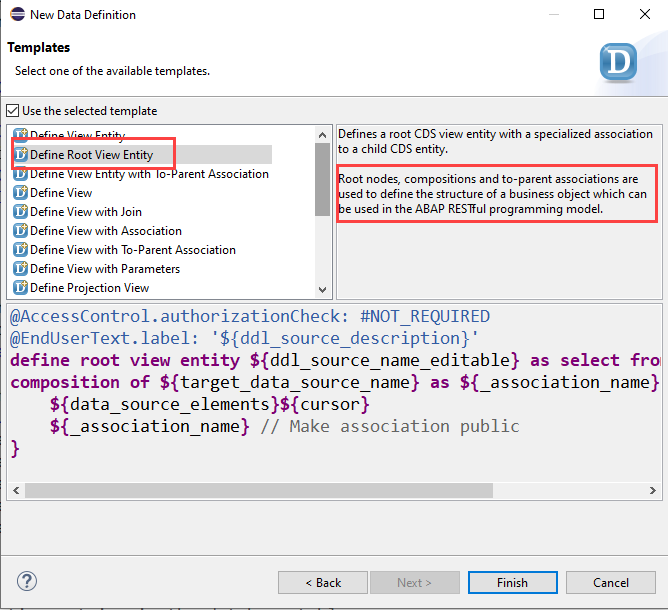Close the New Data Definition window

click(x=645, y=14)
